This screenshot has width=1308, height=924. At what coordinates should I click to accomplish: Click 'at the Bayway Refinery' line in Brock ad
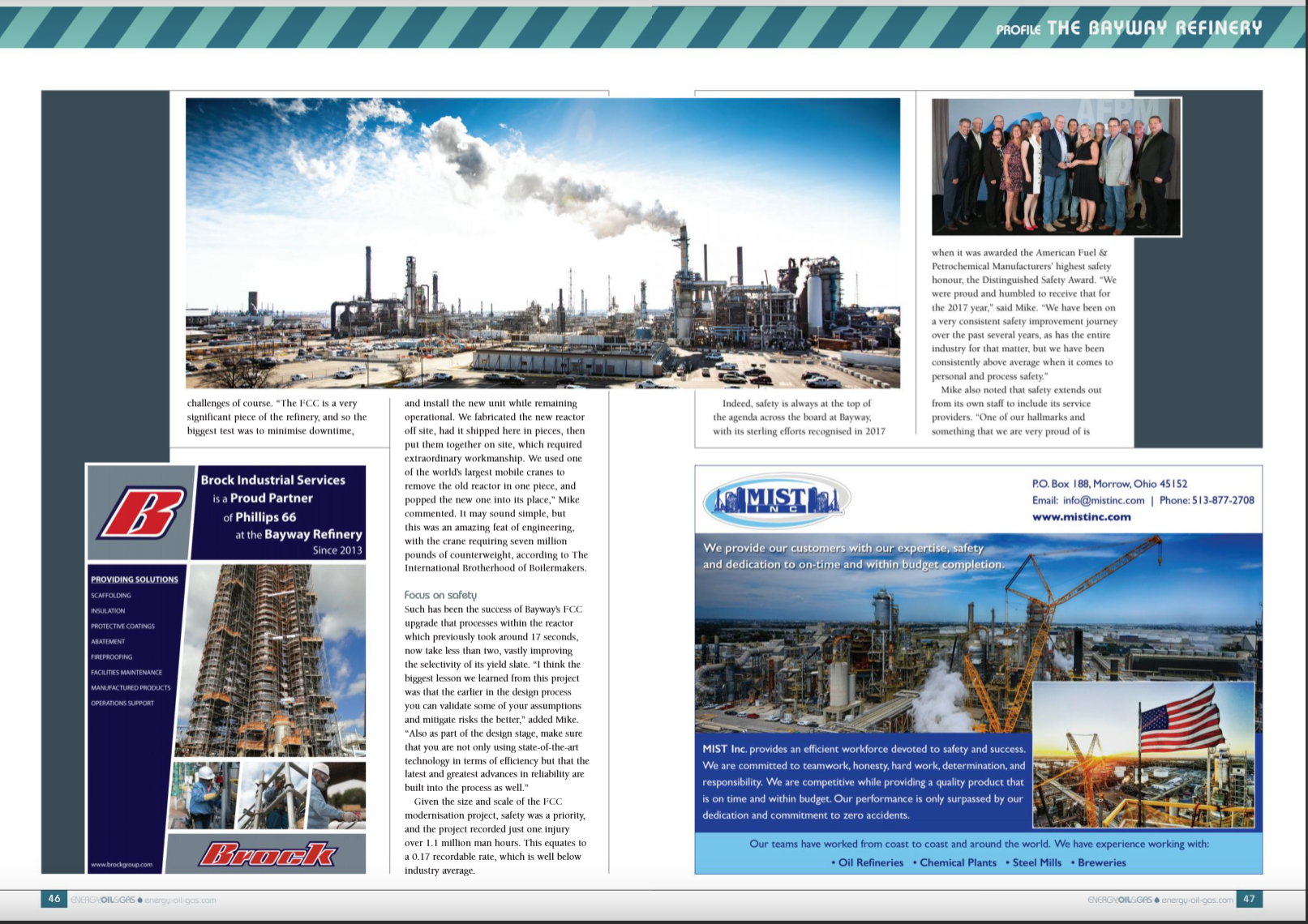pyautogui.click(x=298, y=534)
